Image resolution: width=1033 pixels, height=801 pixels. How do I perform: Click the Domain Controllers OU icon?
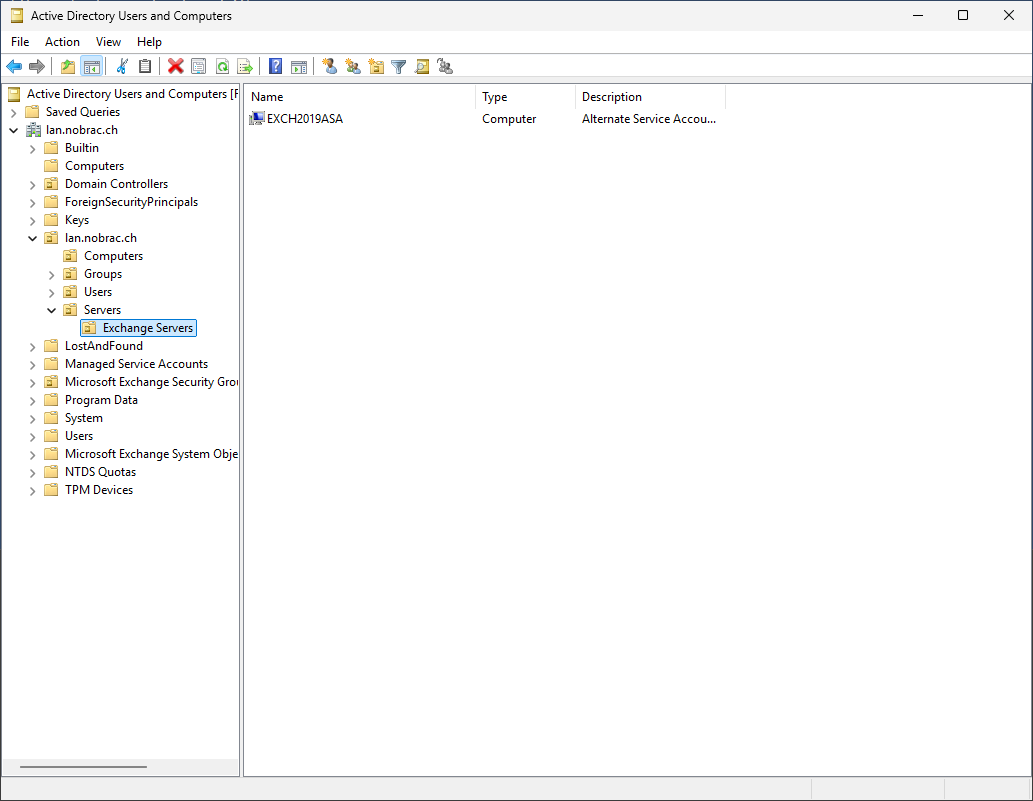51,184
